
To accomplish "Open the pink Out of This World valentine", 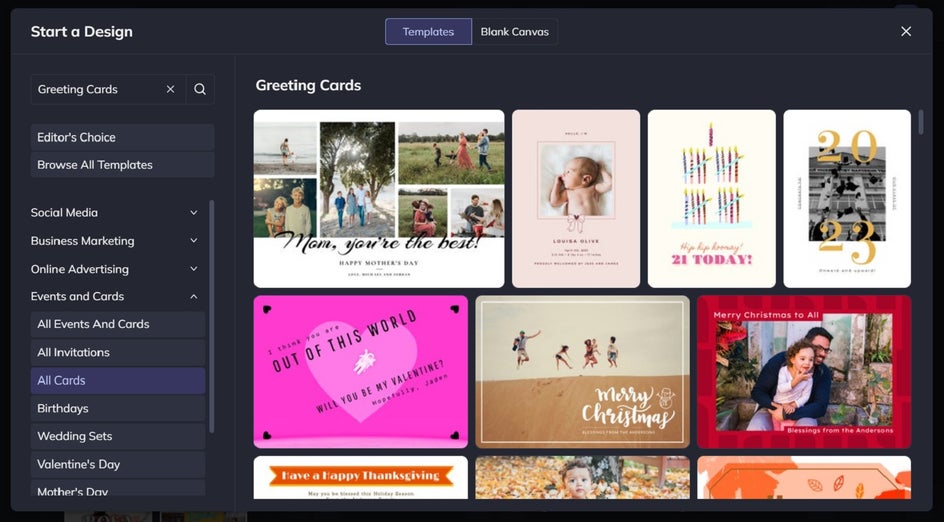I will [361, 371].
